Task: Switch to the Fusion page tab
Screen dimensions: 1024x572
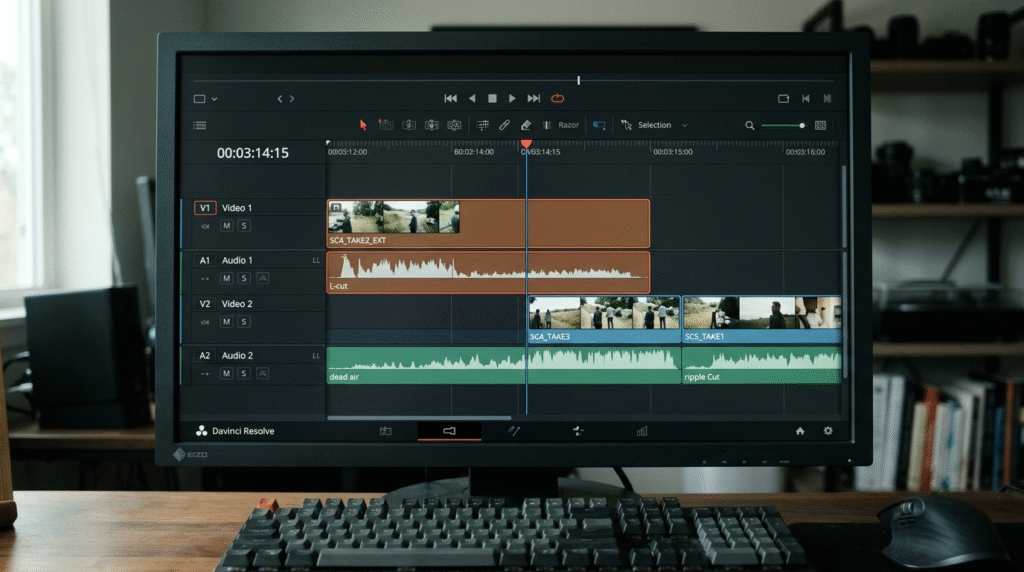Action: tap(578, 431)
